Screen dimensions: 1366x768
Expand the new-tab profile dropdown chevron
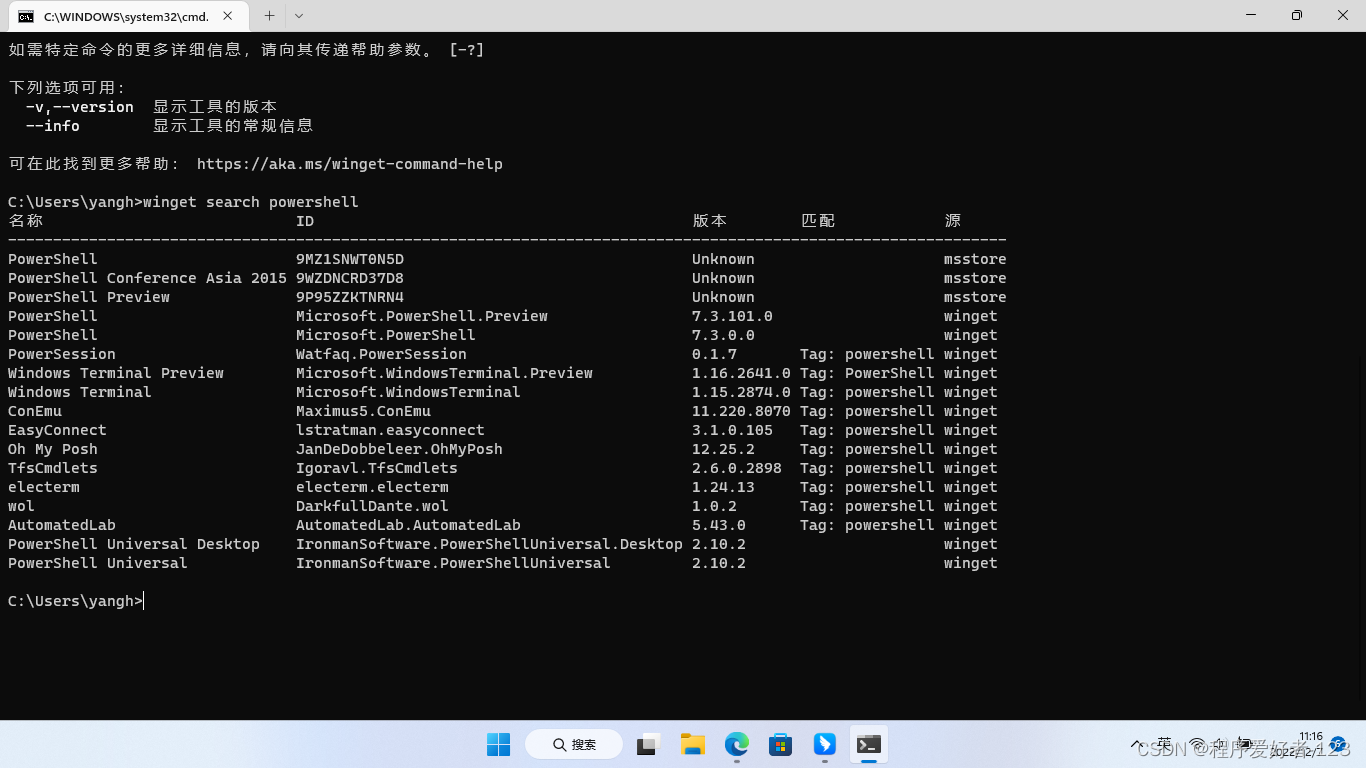[x=299, y=16]
